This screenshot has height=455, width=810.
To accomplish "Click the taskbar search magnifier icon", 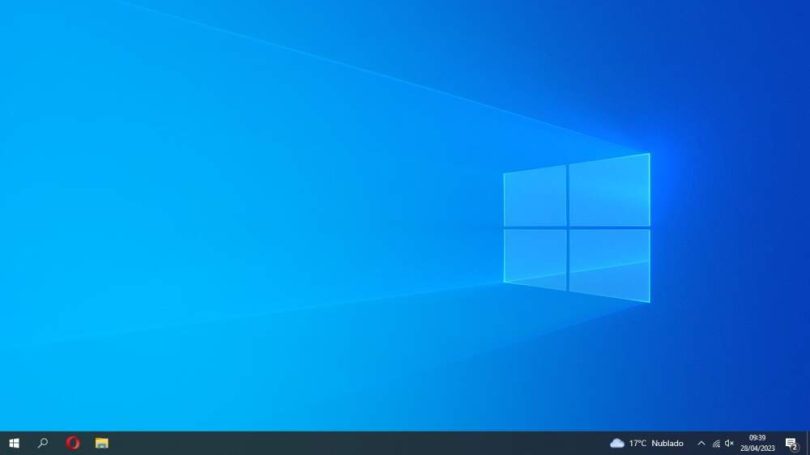I will 43,443.
